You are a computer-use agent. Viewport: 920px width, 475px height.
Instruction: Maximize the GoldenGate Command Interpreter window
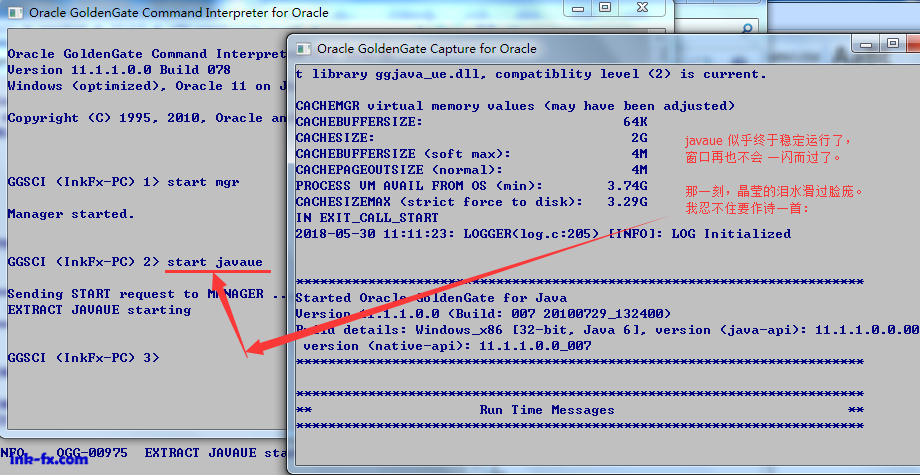click(605, 8)
